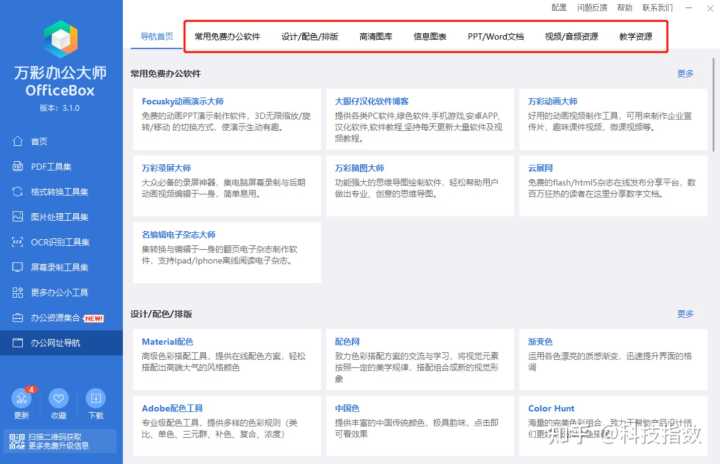The image size is (720, 464).
Task: Open the 万彩脑图大师 link
Action: point(360,168)
